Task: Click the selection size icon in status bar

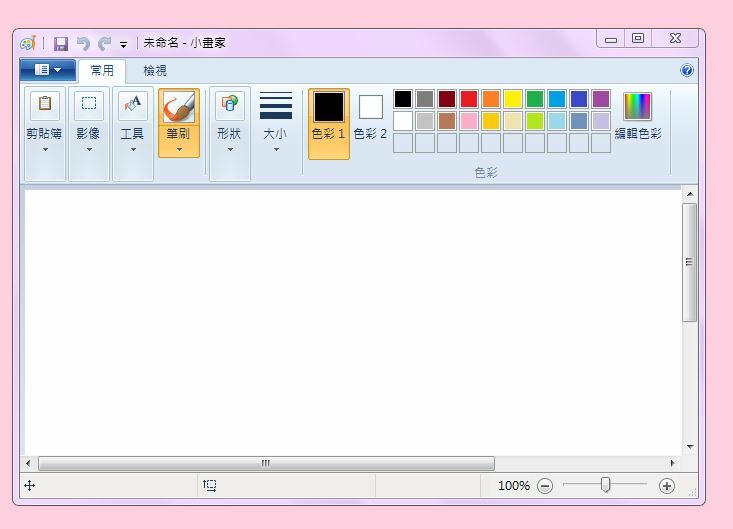Action: [x=210, y=486]
